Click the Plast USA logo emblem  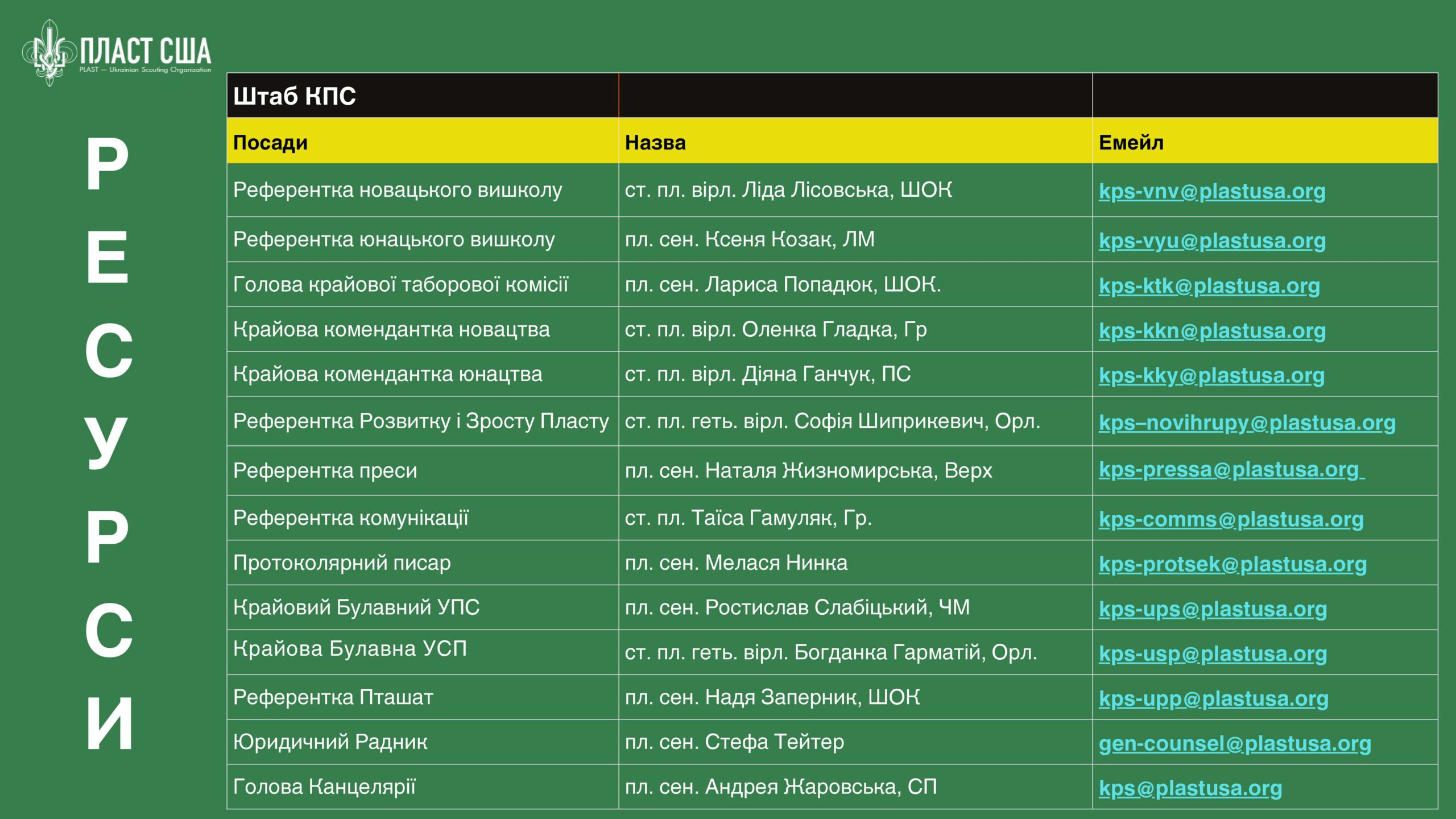(x=49, y=53)
